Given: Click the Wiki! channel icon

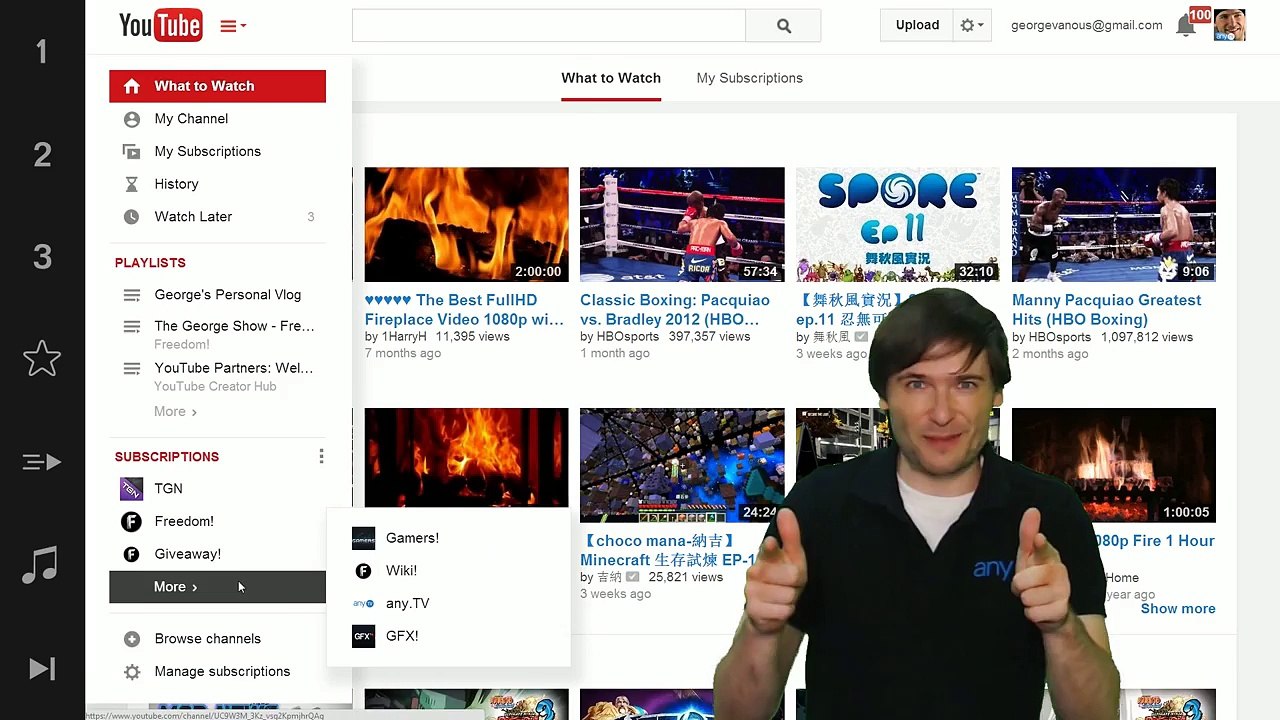Looking at the screenshot, I should pyautogui.click(x=363, y=571).
